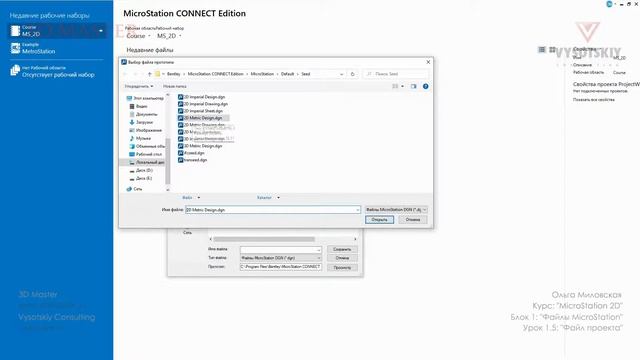Viewport: 640px width, 360px height.
Task: Select 'Музыка' folder in navigation pane
Action: (x=140, y=138)
